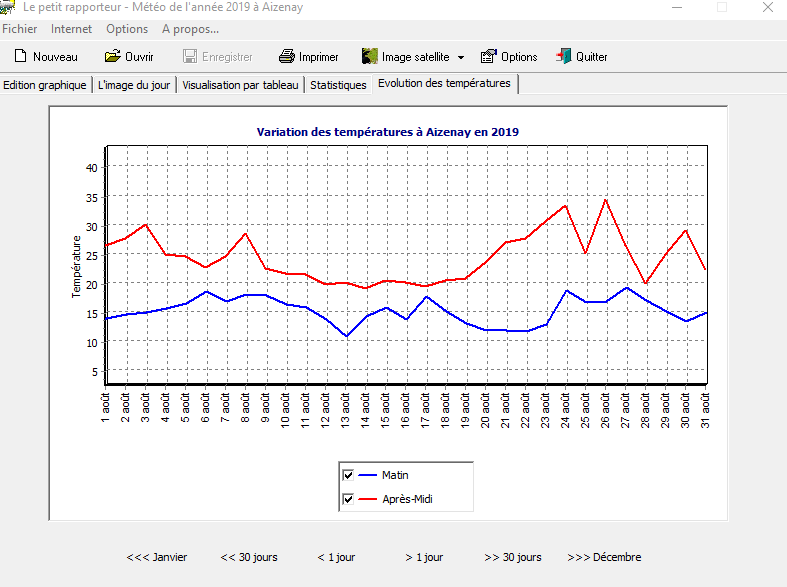Screen dimensions: 787x587
Task: Switch to Visualisation par tableau tab
Action: 240,85
